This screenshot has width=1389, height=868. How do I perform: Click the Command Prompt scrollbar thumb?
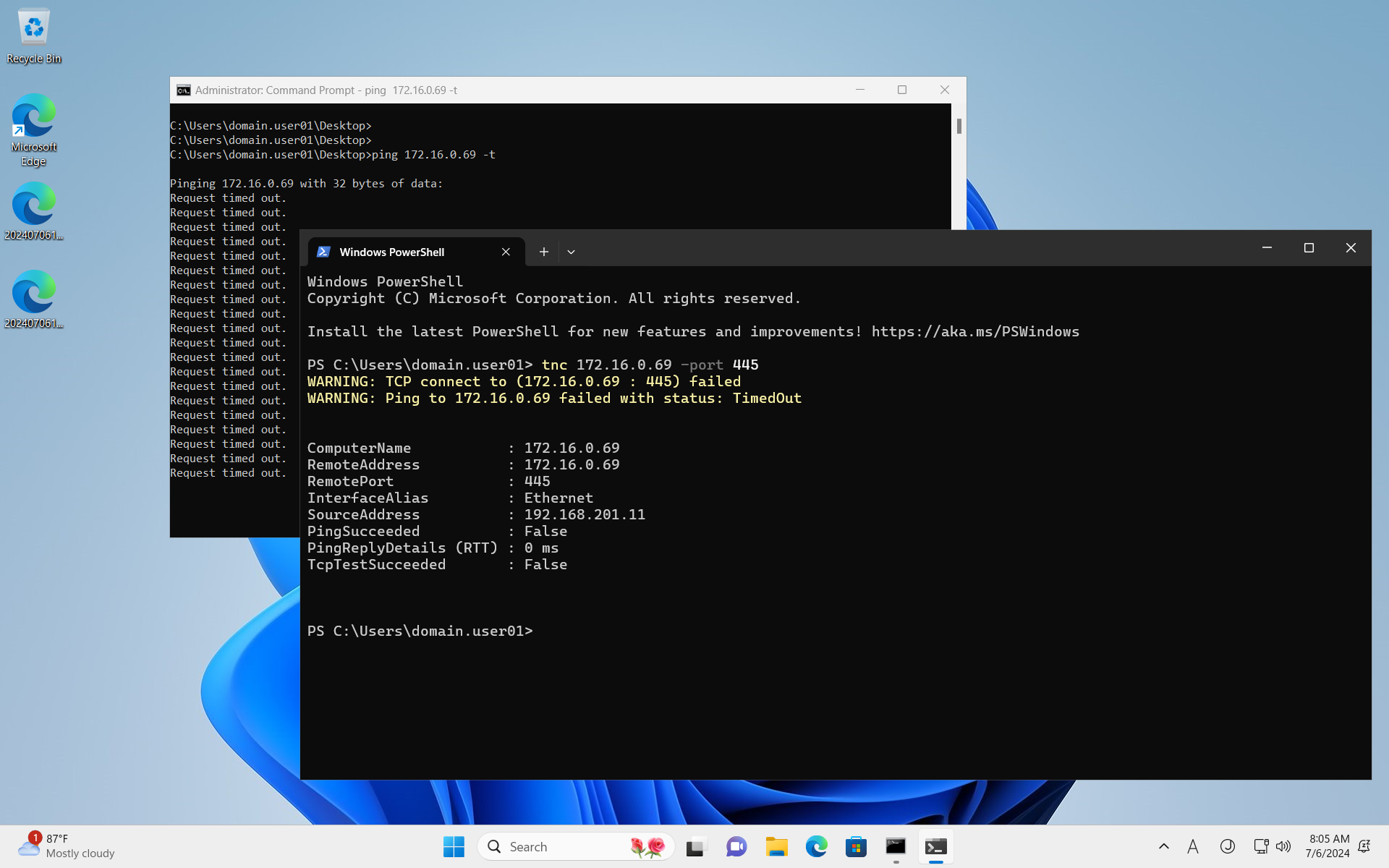point(959,127)
